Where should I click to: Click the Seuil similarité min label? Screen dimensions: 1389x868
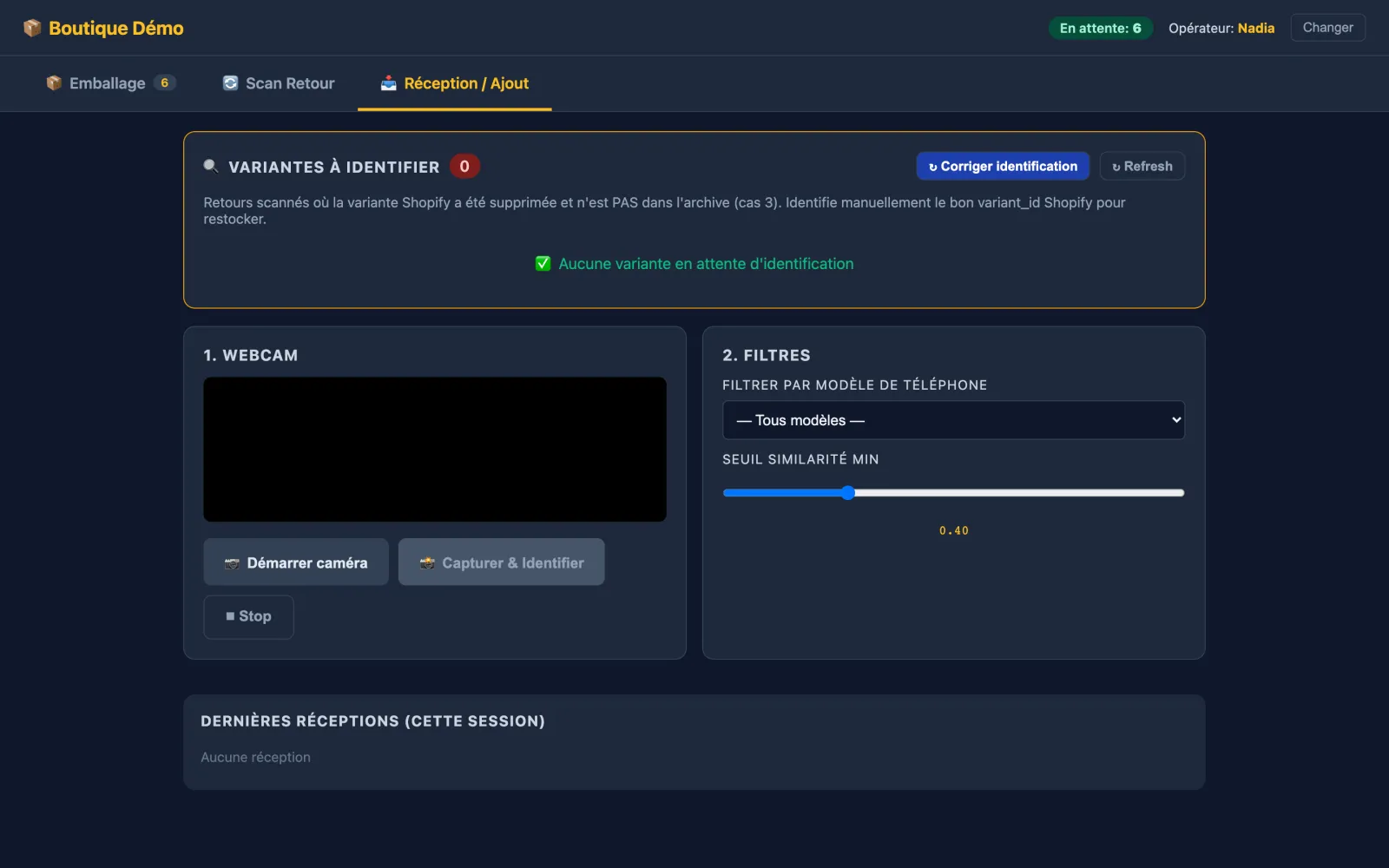[x=800, y=459]
